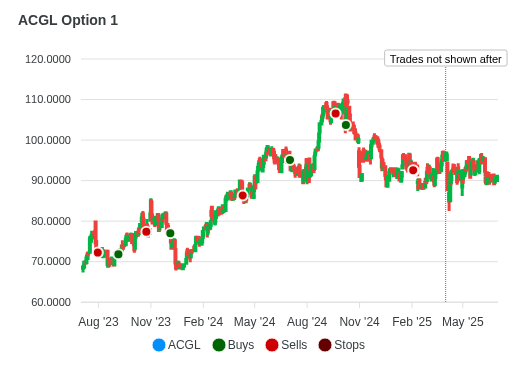The height and width of the screenshot is (380, 530).
Task: Select the buy marker near price 104
Action: [346, 125]
